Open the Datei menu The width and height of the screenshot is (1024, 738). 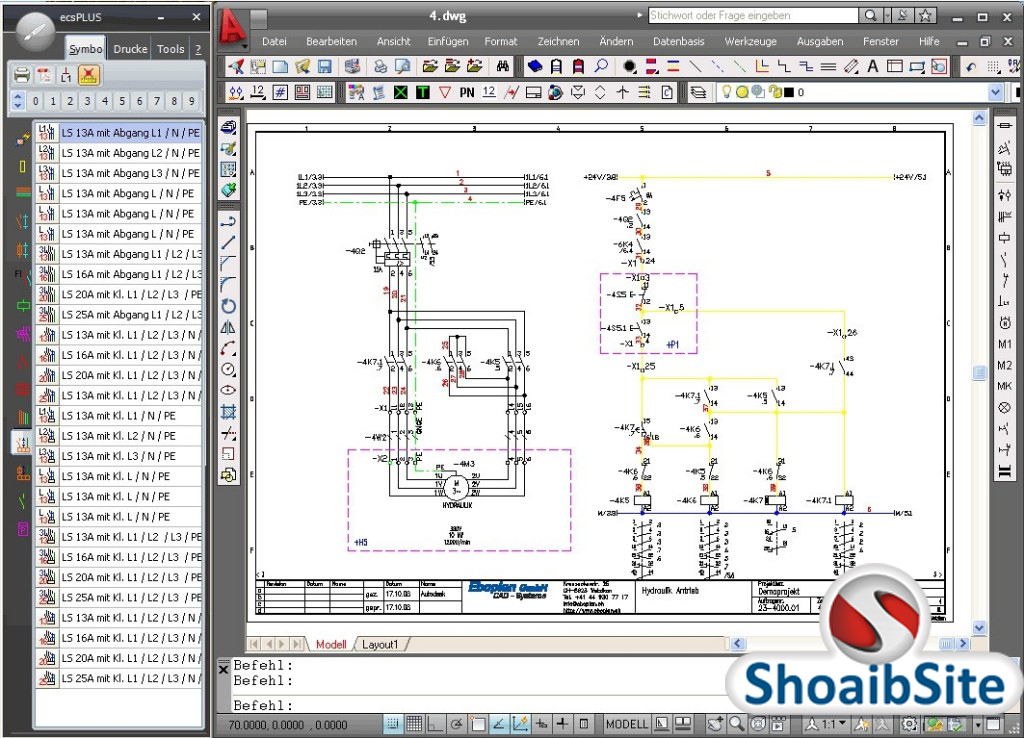click(274, 41)
